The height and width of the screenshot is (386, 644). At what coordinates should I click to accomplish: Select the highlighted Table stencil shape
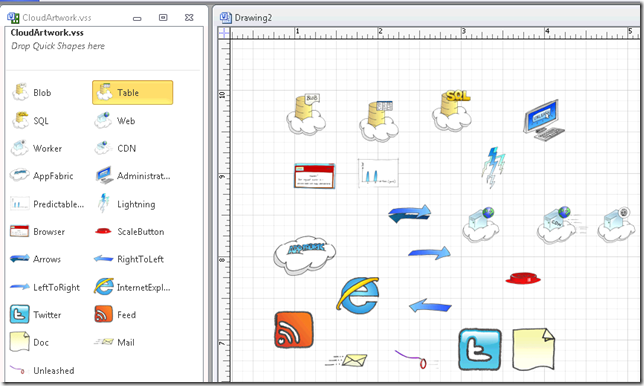point(132,92)
